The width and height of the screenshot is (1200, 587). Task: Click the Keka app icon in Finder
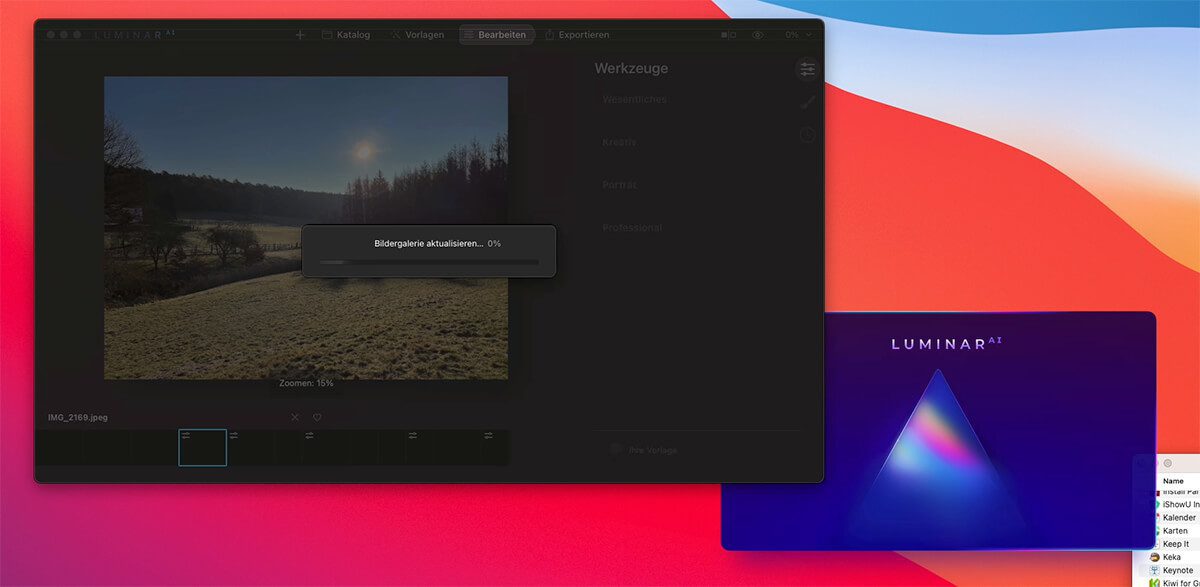click(1154, 557)
